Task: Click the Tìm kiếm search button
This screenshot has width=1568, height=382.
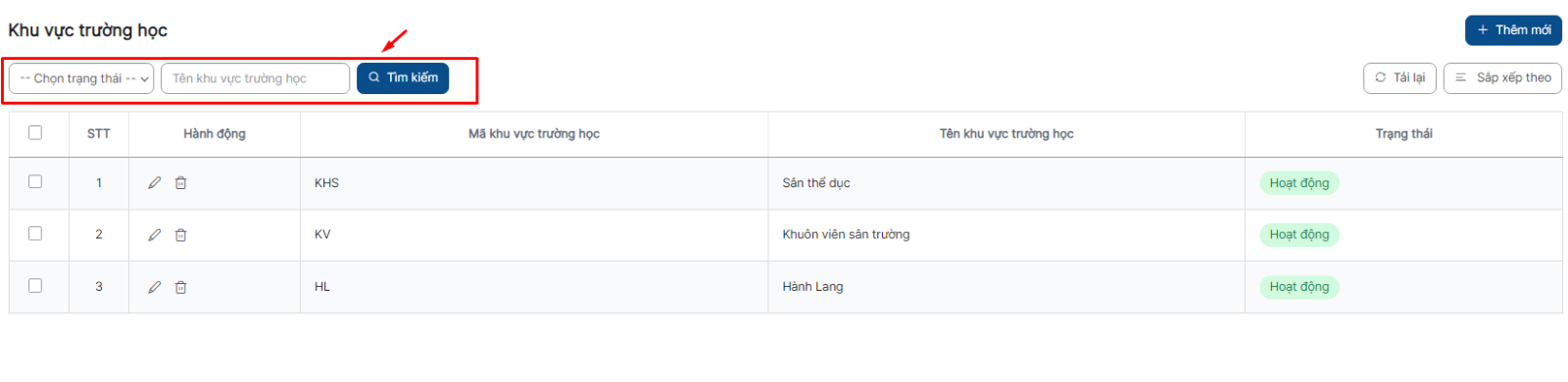Action: point(403,78)
